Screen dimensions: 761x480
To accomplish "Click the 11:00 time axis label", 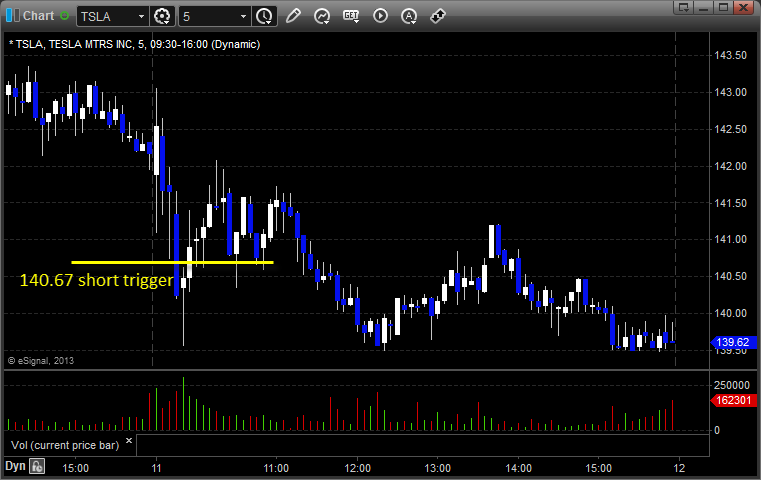I will [276, 468].
